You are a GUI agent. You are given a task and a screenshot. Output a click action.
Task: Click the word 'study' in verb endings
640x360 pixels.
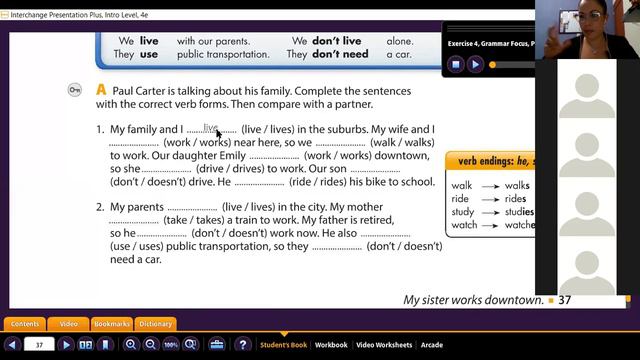463,212
